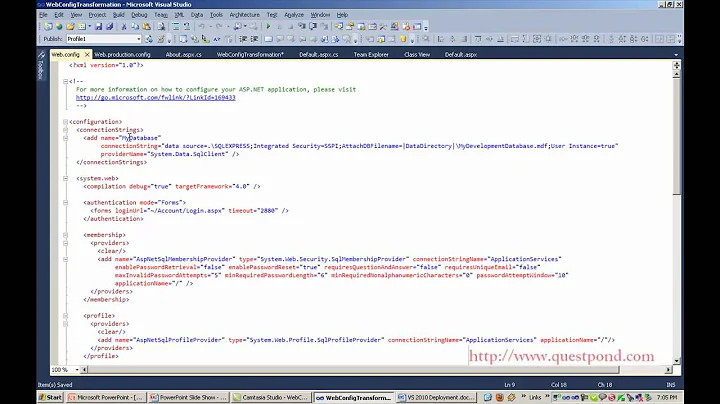Click the Open File folder icon
The height and width of the screenshot is (404, 720).
(x=70, y=27)
